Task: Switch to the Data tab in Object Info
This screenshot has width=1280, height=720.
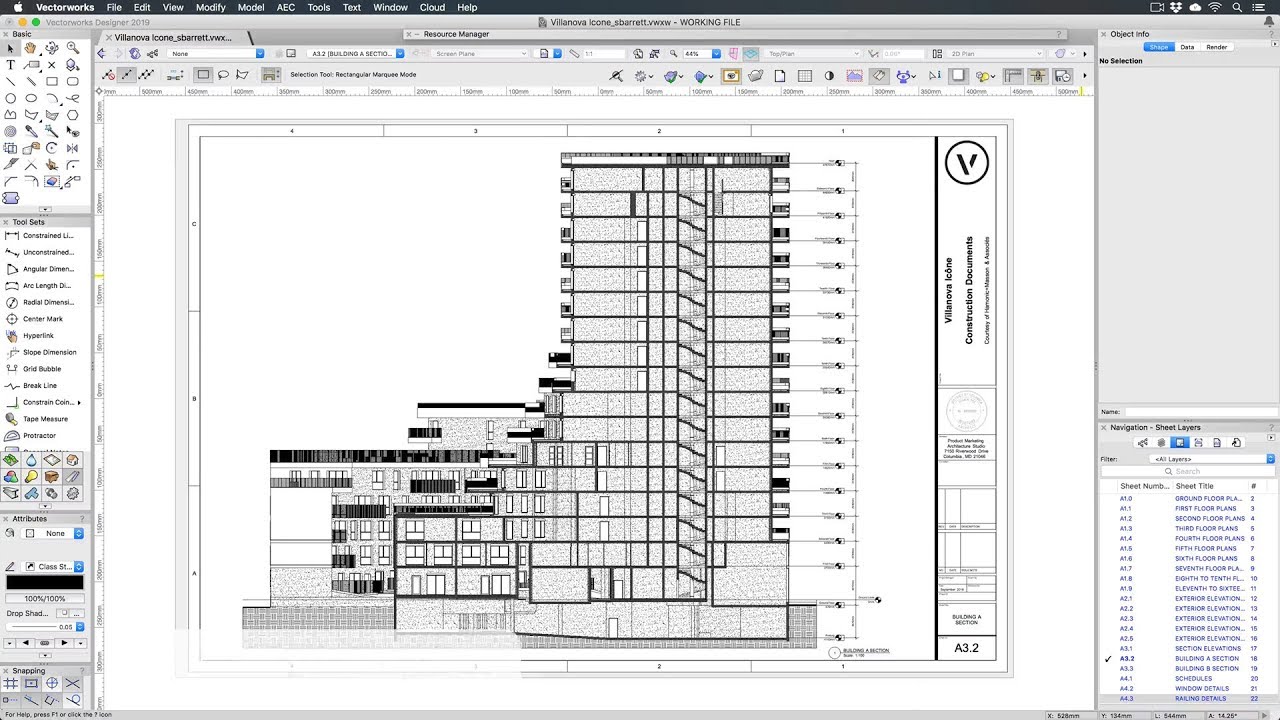Action: click(x=1187, y=47)
